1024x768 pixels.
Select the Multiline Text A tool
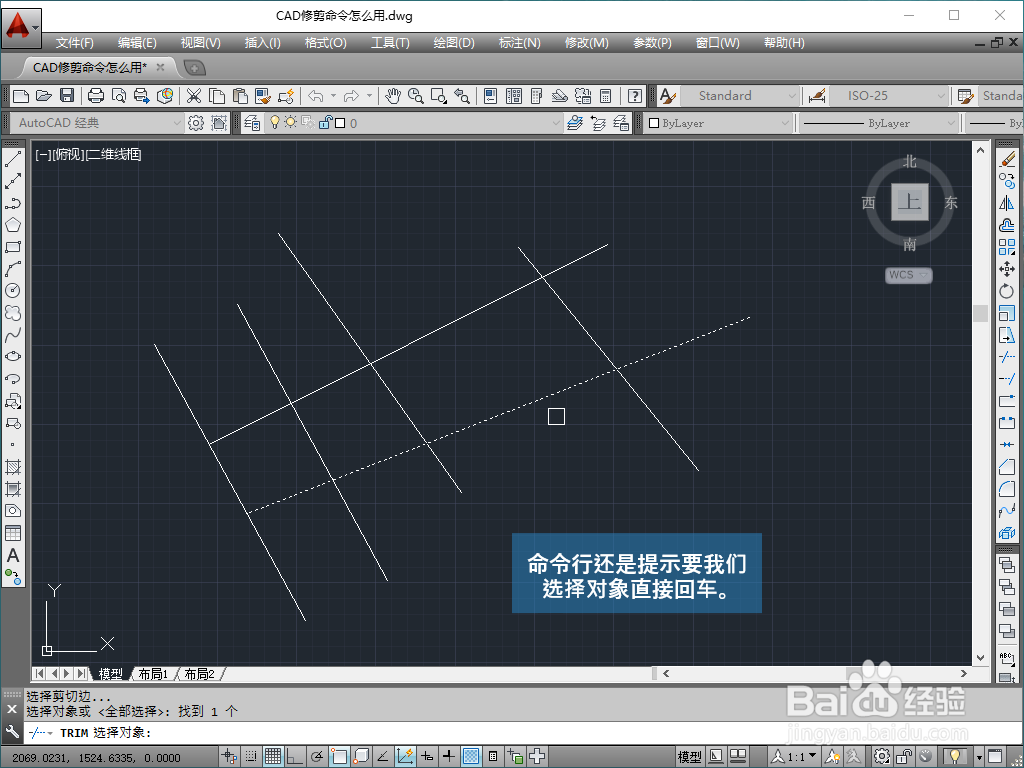pyautogui.click(x=12, y=556)
